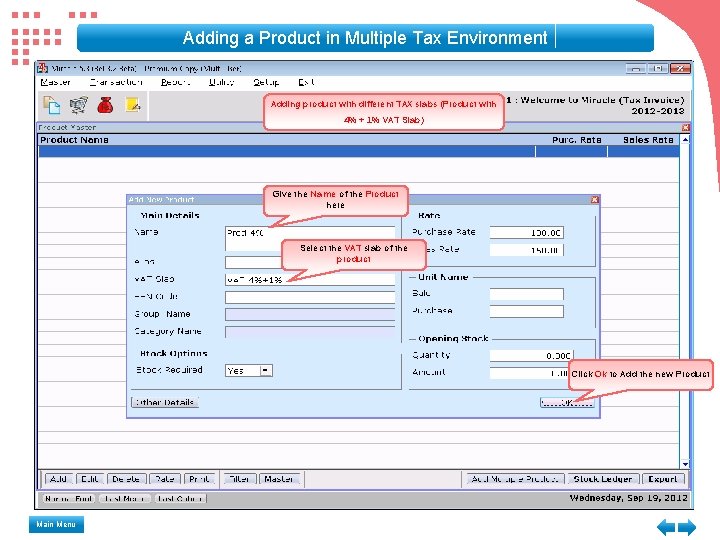Click the Edit button in bottom bar
Image resolution: width=720 pixels, height=540 pixels.
click(90, 479)
